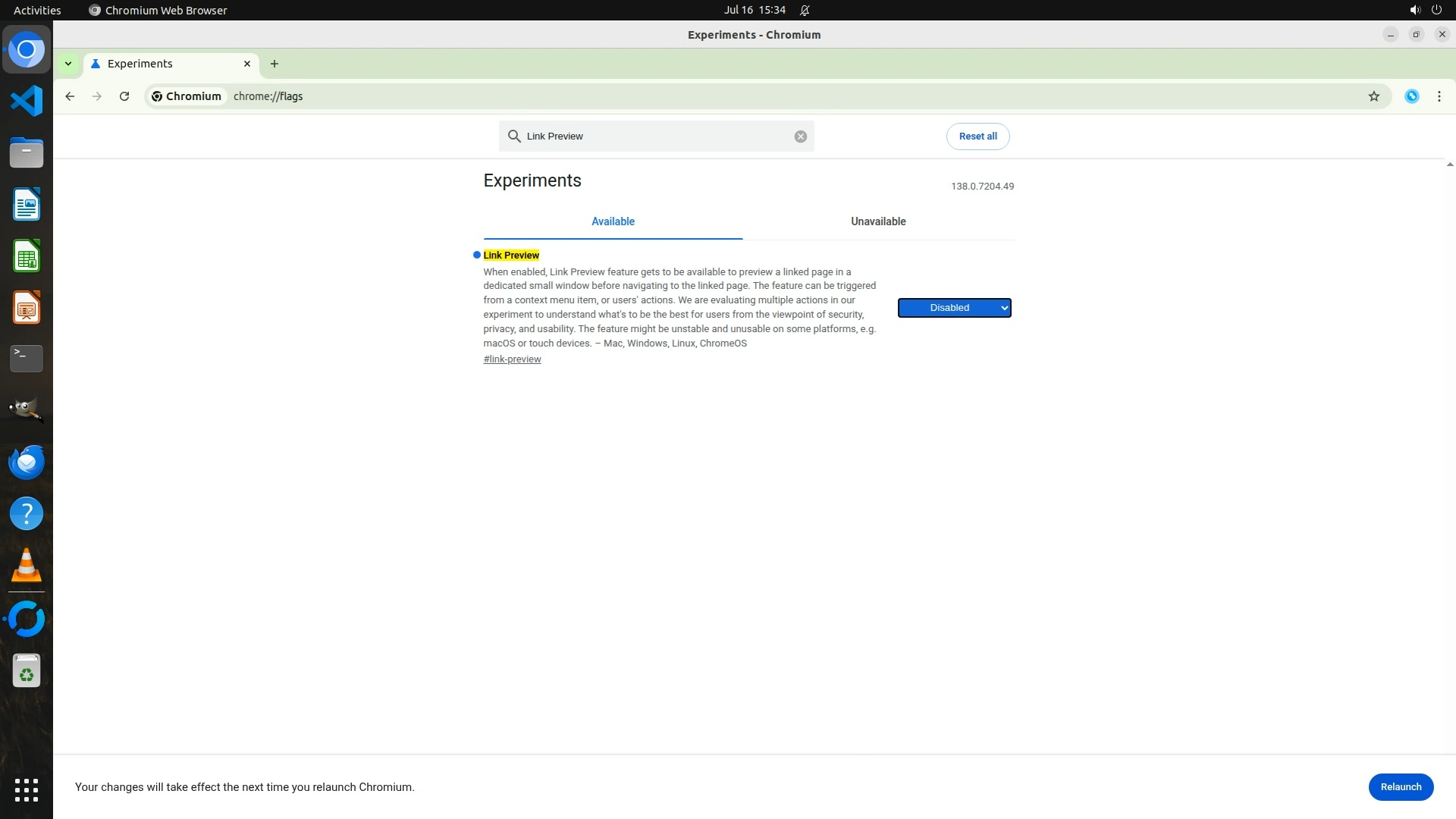Screen dimensions: 1456x819
Task: Toggle the notifications bell in top bar
Action: (x=805, y=10)
